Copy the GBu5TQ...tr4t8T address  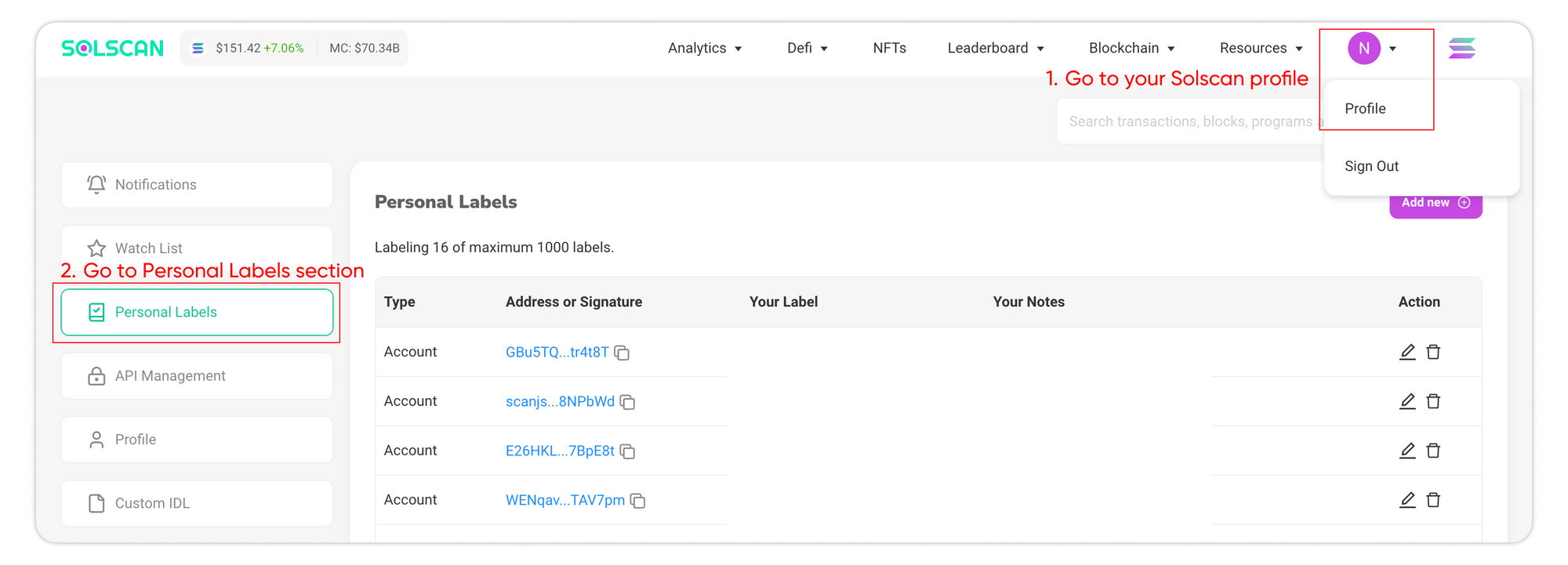point(622,353)
